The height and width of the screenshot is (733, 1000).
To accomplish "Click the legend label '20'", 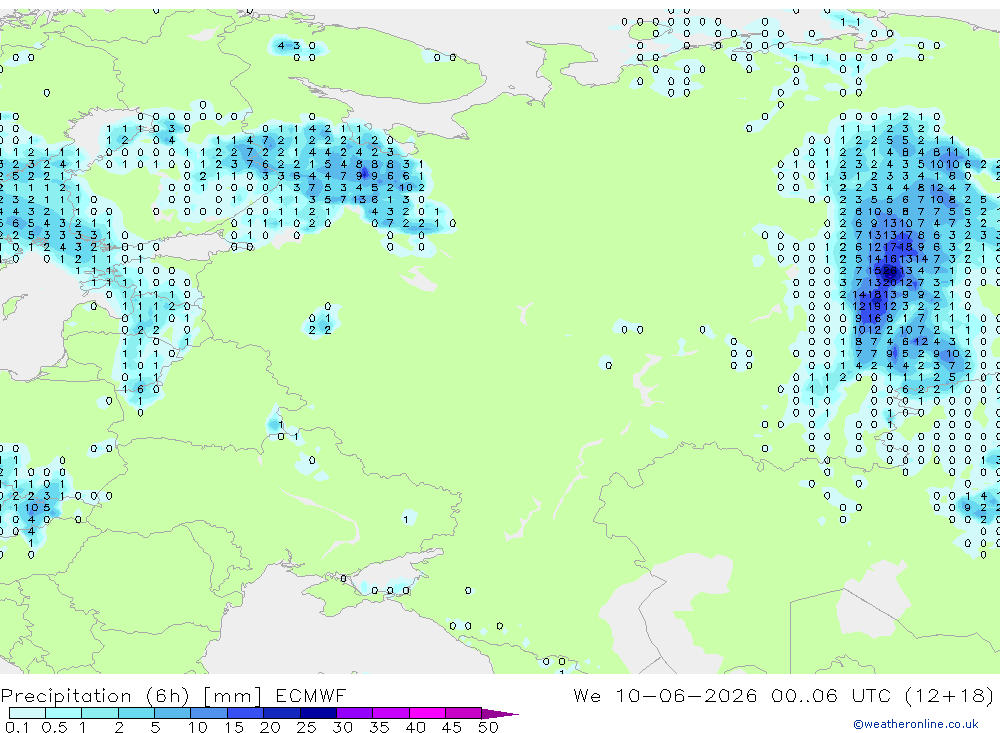I will click(270, 727).
